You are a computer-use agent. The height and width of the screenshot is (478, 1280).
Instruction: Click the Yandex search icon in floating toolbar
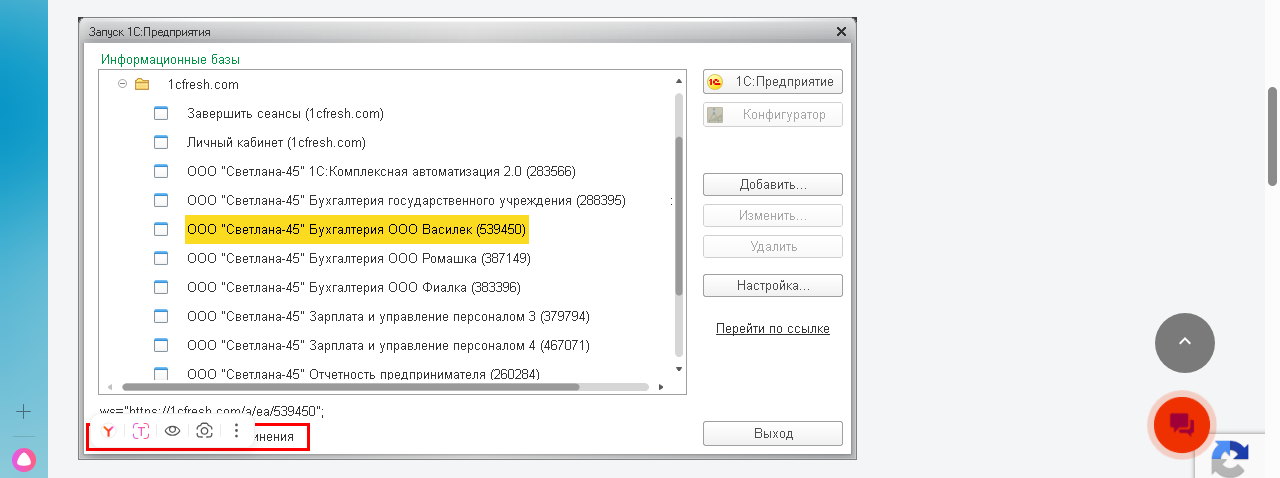point(108,431)
